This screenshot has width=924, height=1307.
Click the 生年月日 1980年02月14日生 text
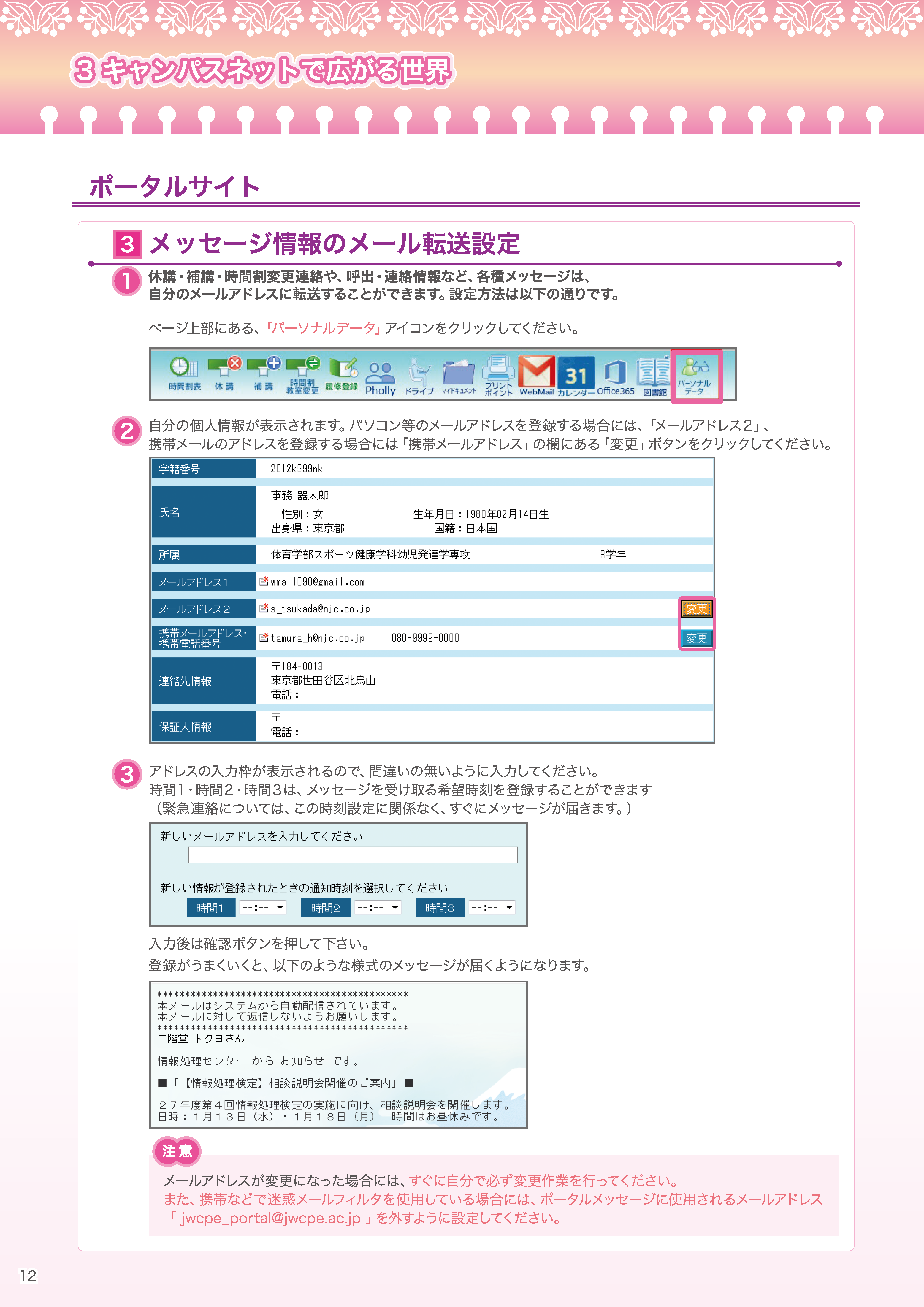(481, 514)
